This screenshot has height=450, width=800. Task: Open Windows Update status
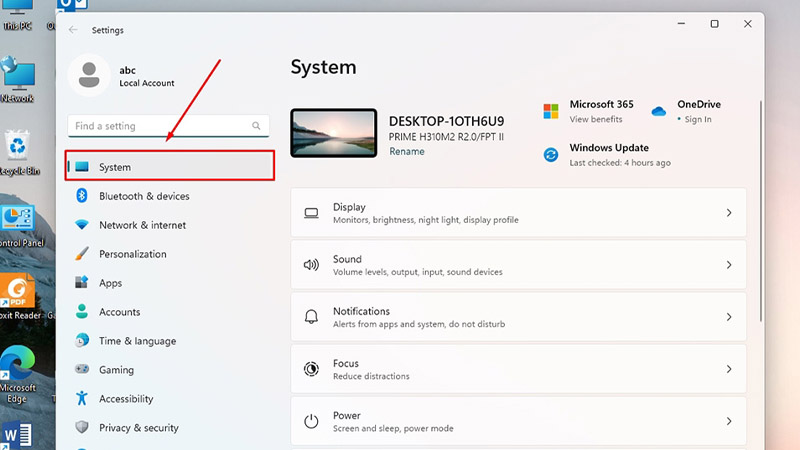pyautogui.click(x=608, y=154)
